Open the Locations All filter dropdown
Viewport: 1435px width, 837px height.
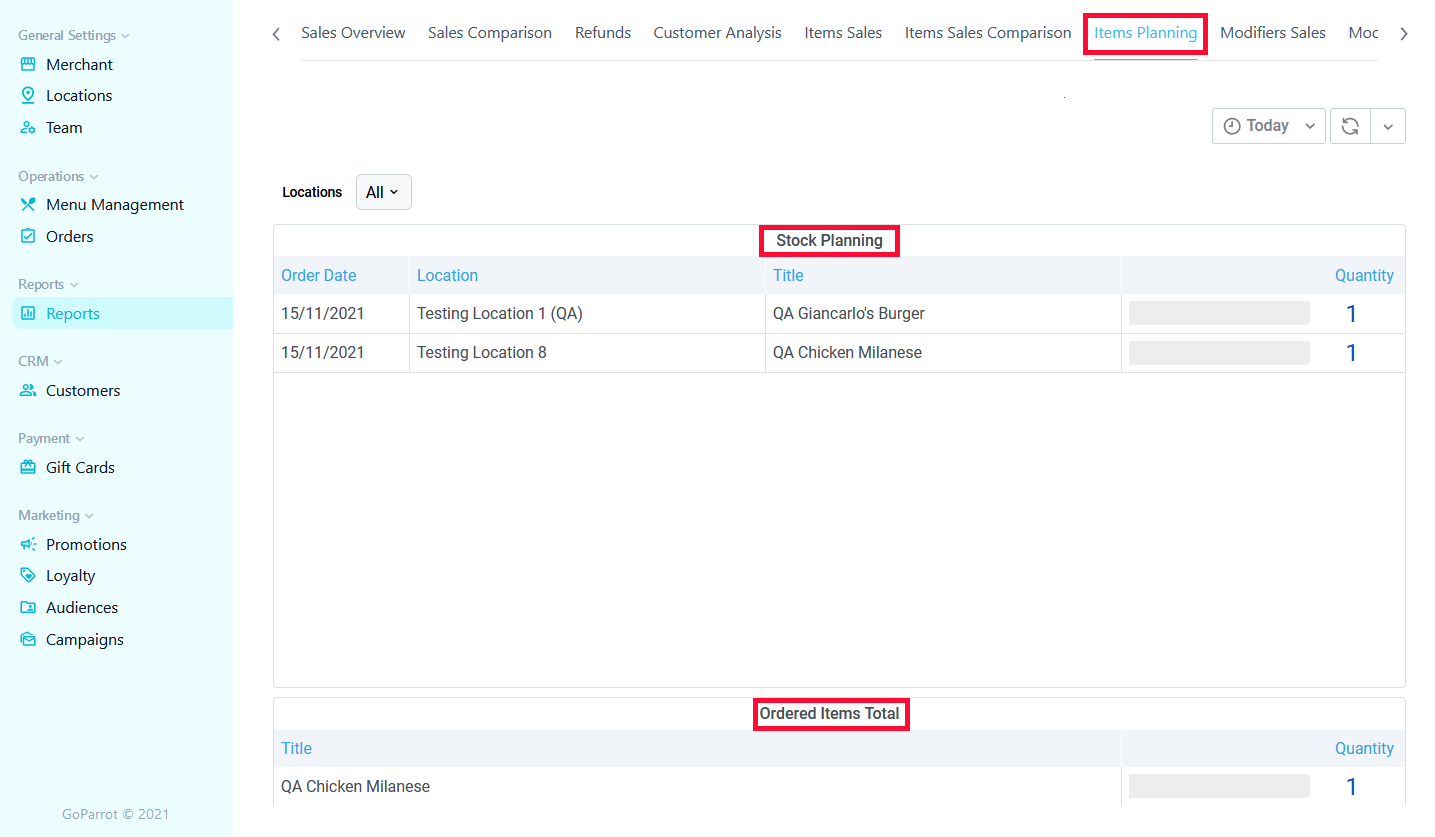(x=383, y=192)
